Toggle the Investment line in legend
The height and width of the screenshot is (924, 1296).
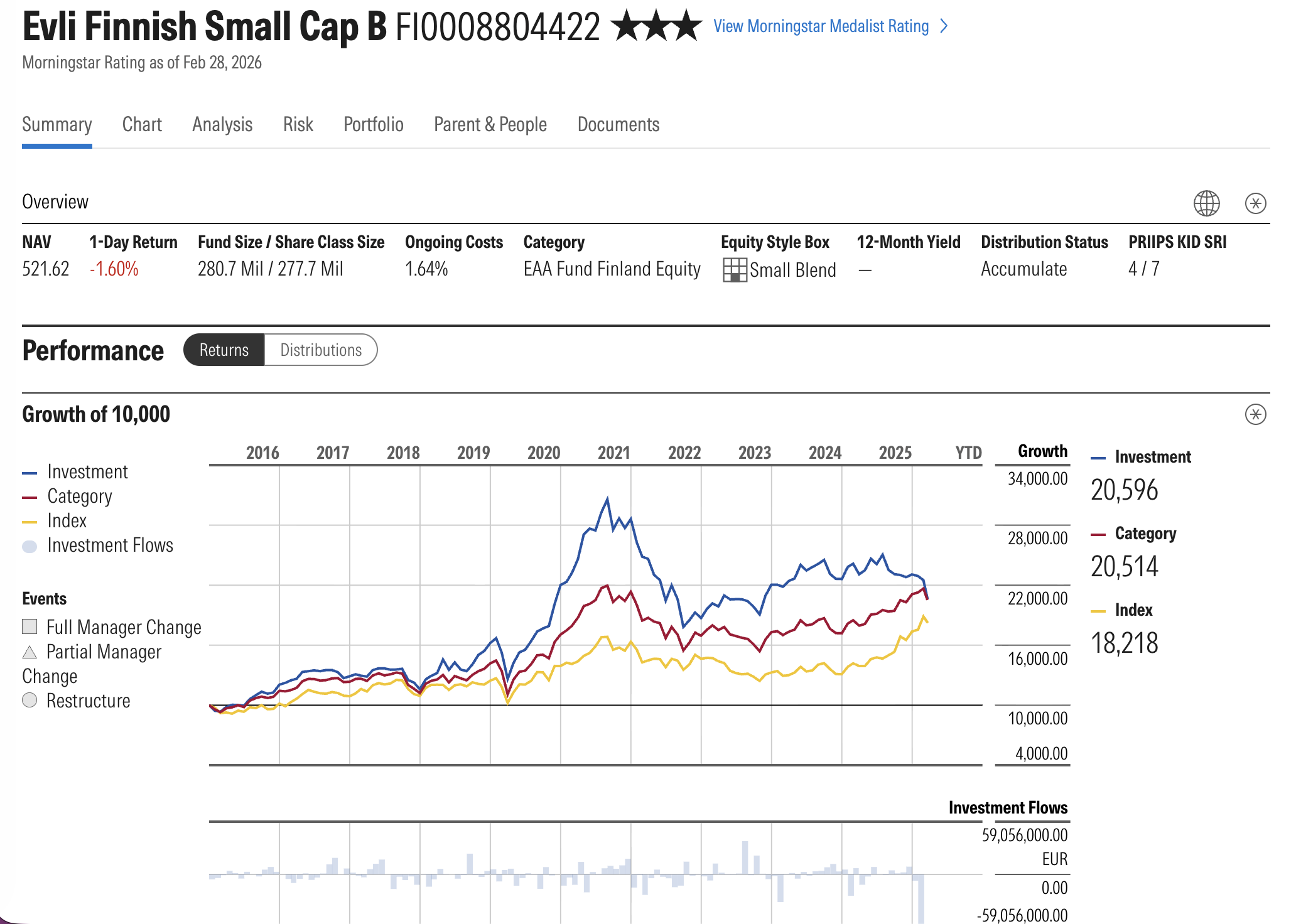(87, 472)
